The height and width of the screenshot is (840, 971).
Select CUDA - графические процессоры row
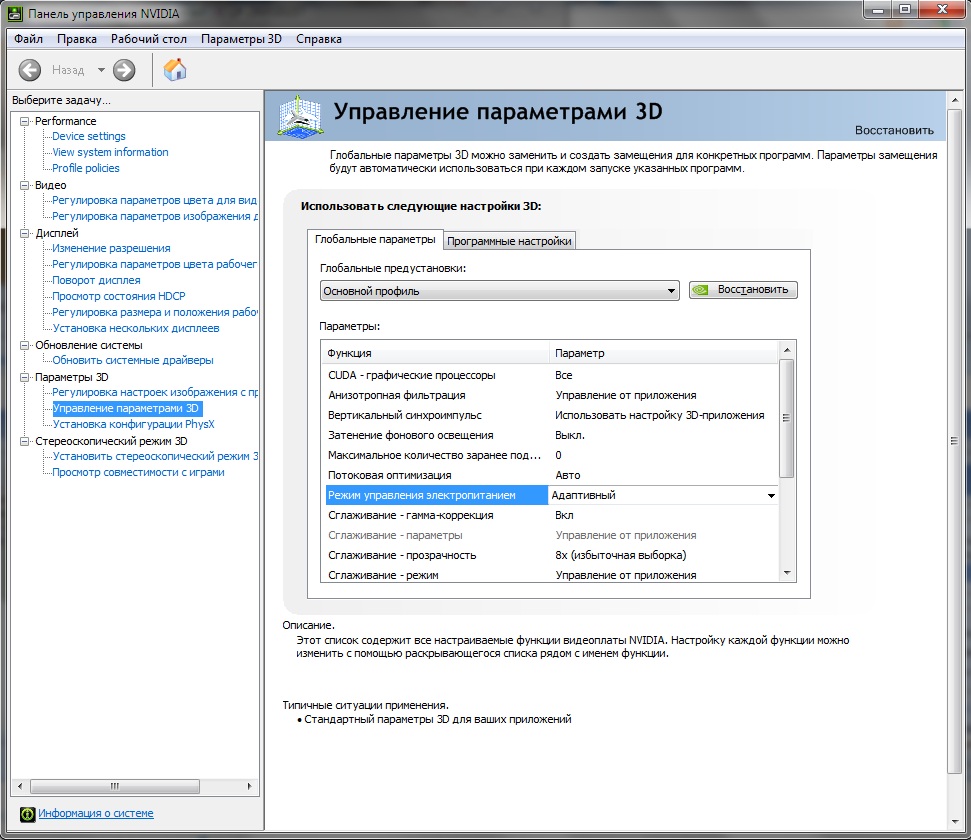click(551, 375)
